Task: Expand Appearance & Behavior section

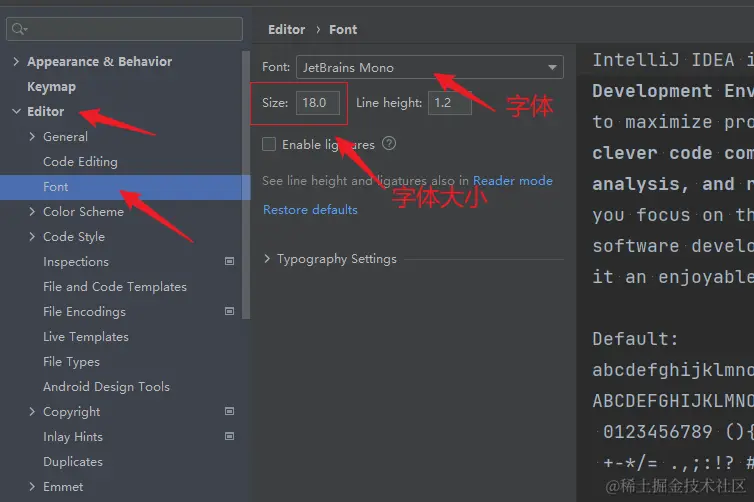Action: 16,62
